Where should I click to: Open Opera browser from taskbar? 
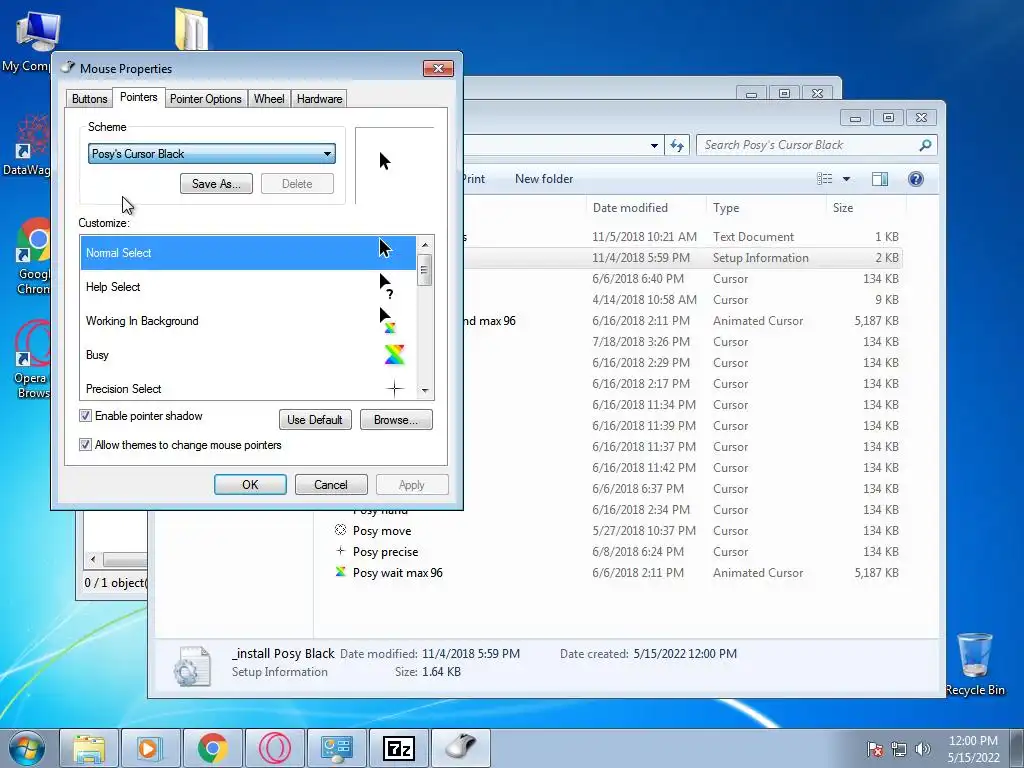[274, 748]
